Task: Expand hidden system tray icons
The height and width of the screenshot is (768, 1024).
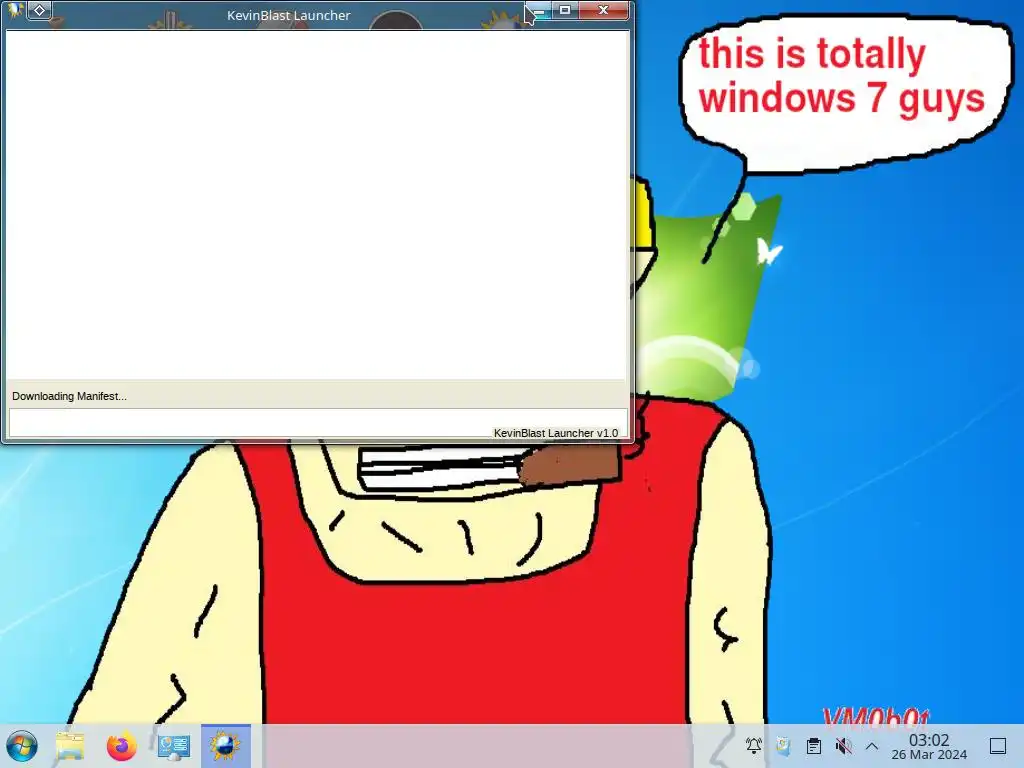Action: pyautogui.click(x=872, y=746)
